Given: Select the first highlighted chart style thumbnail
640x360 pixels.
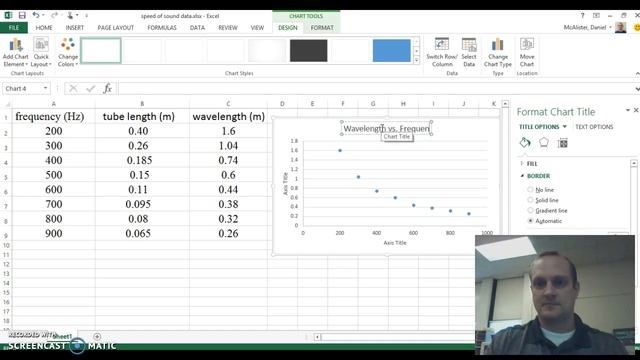Looking at the screenshot, I should pos(101,51).
